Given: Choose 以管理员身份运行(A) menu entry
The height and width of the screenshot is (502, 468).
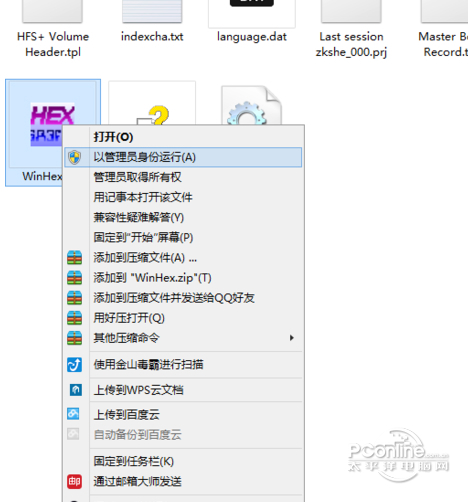Looking at the screenshot, I should pos(183,157).
